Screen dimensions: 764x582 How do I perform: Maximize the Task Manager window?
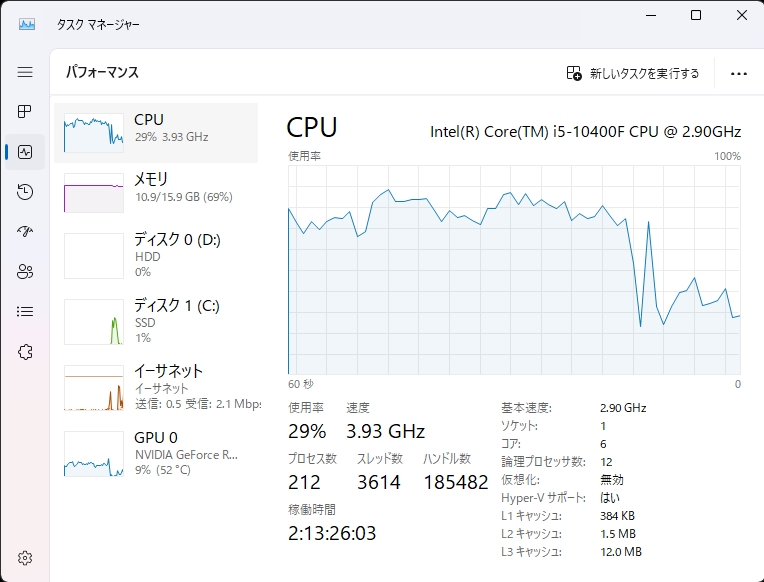pos(696,15)
